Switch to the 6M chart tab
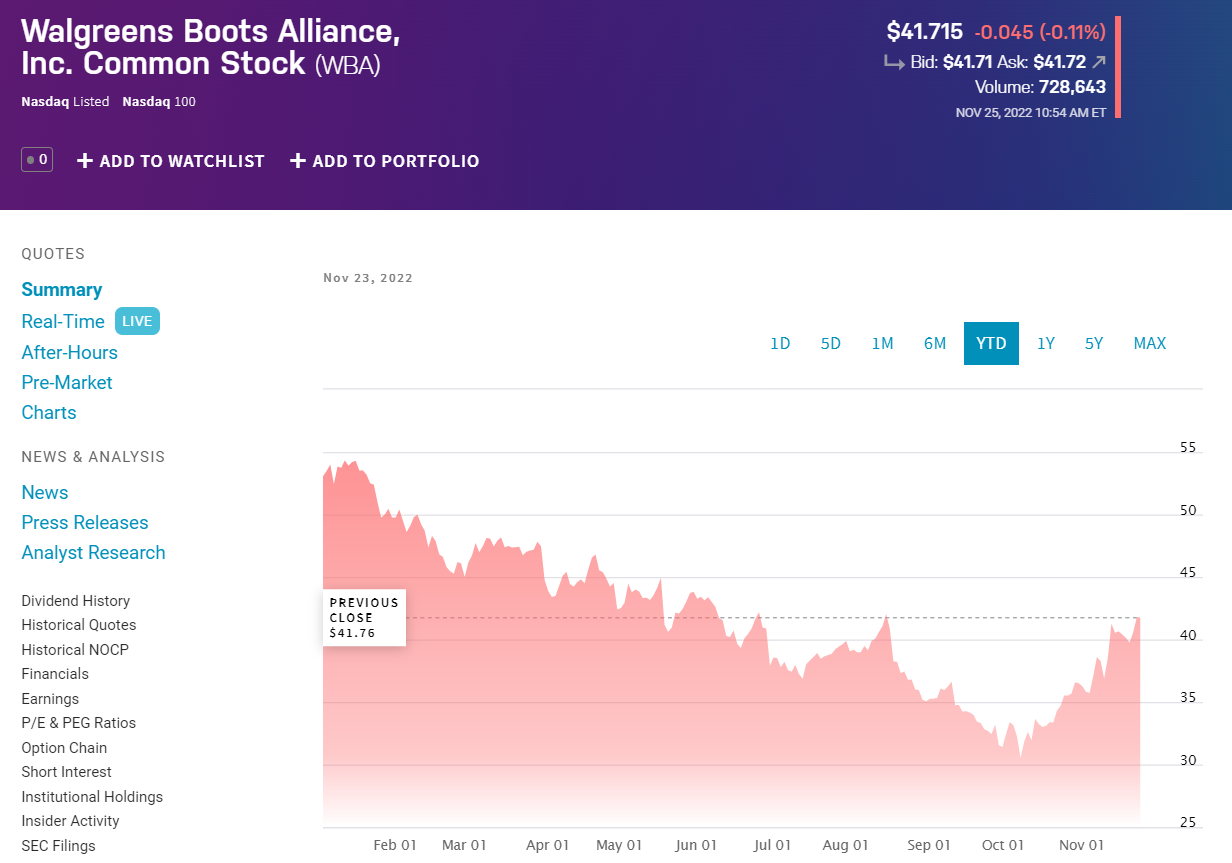1232x863 pixels. click(x=935, y=343)
